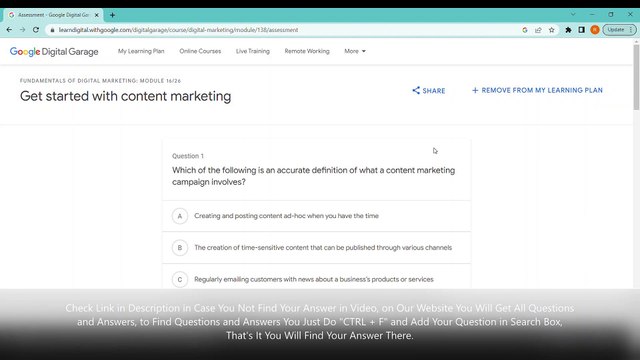Go to Online Courses

[x=200, y=51]
